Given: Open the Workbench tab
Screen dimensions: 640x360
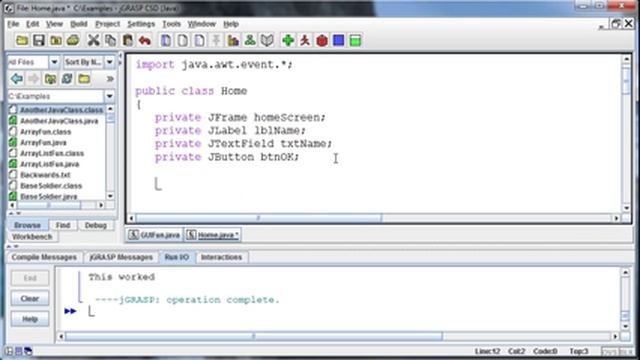Looking at the screenshot, I should (32, 237).
